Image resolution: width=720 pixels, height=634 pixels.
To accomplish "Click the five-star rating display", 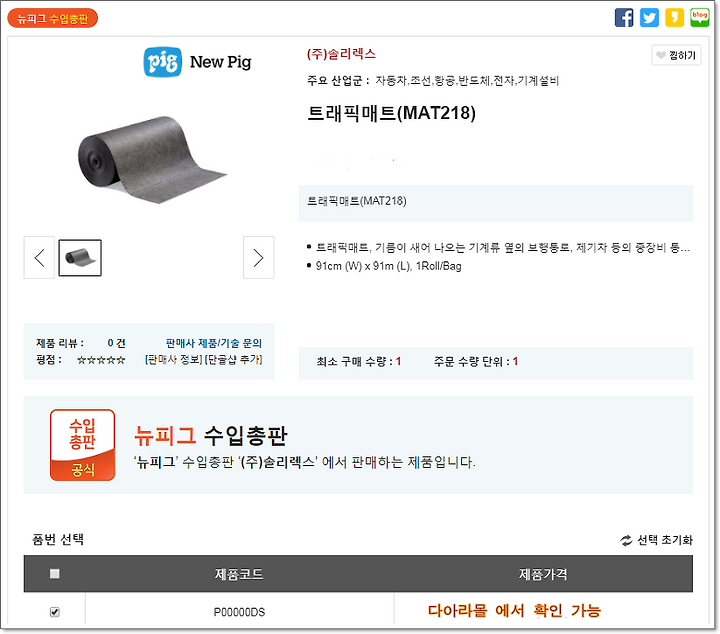I will click(x=101, y=360).
